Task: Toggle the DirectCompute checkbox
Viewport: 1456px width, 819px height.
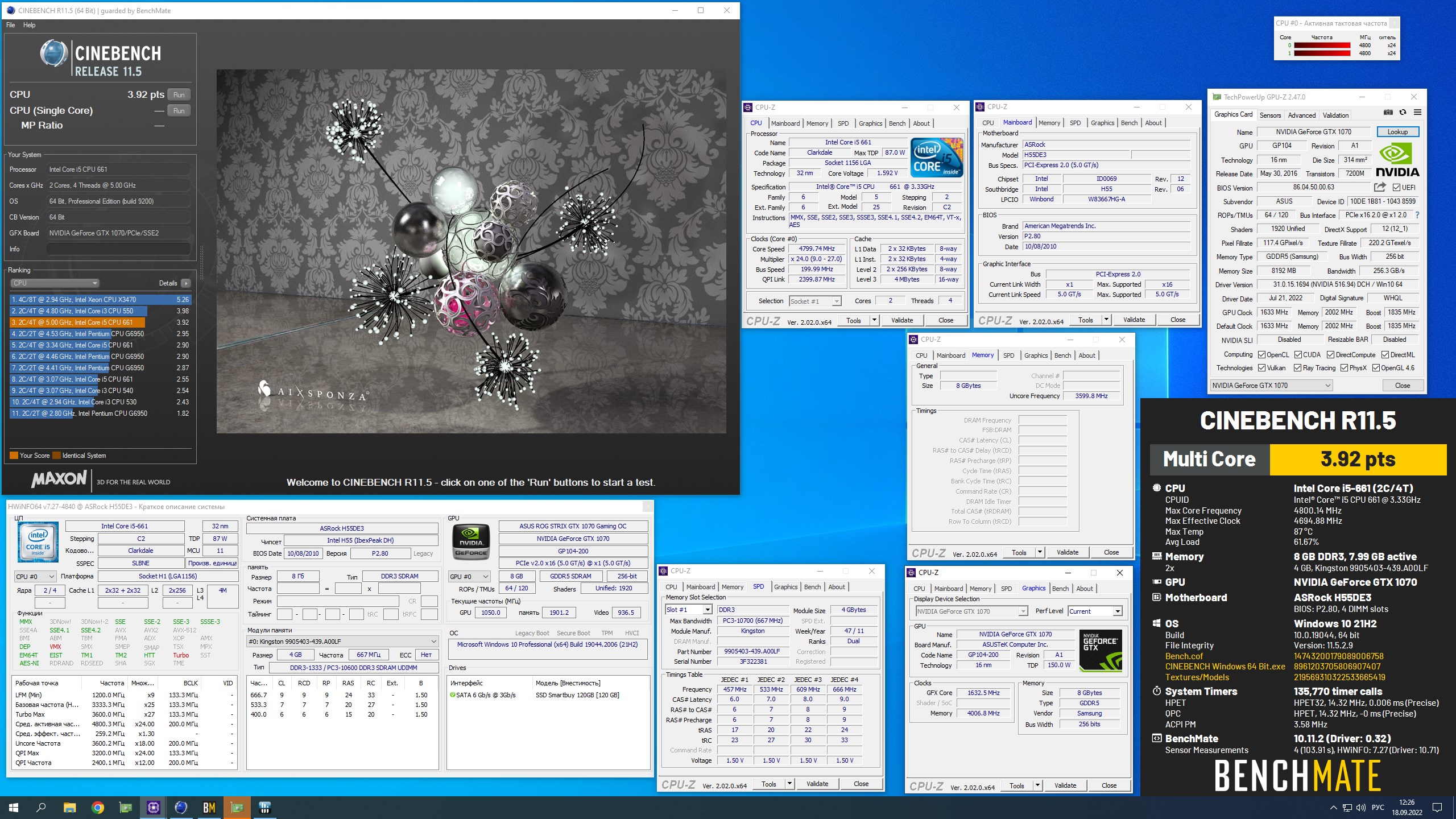Action: click(1330, 355)
